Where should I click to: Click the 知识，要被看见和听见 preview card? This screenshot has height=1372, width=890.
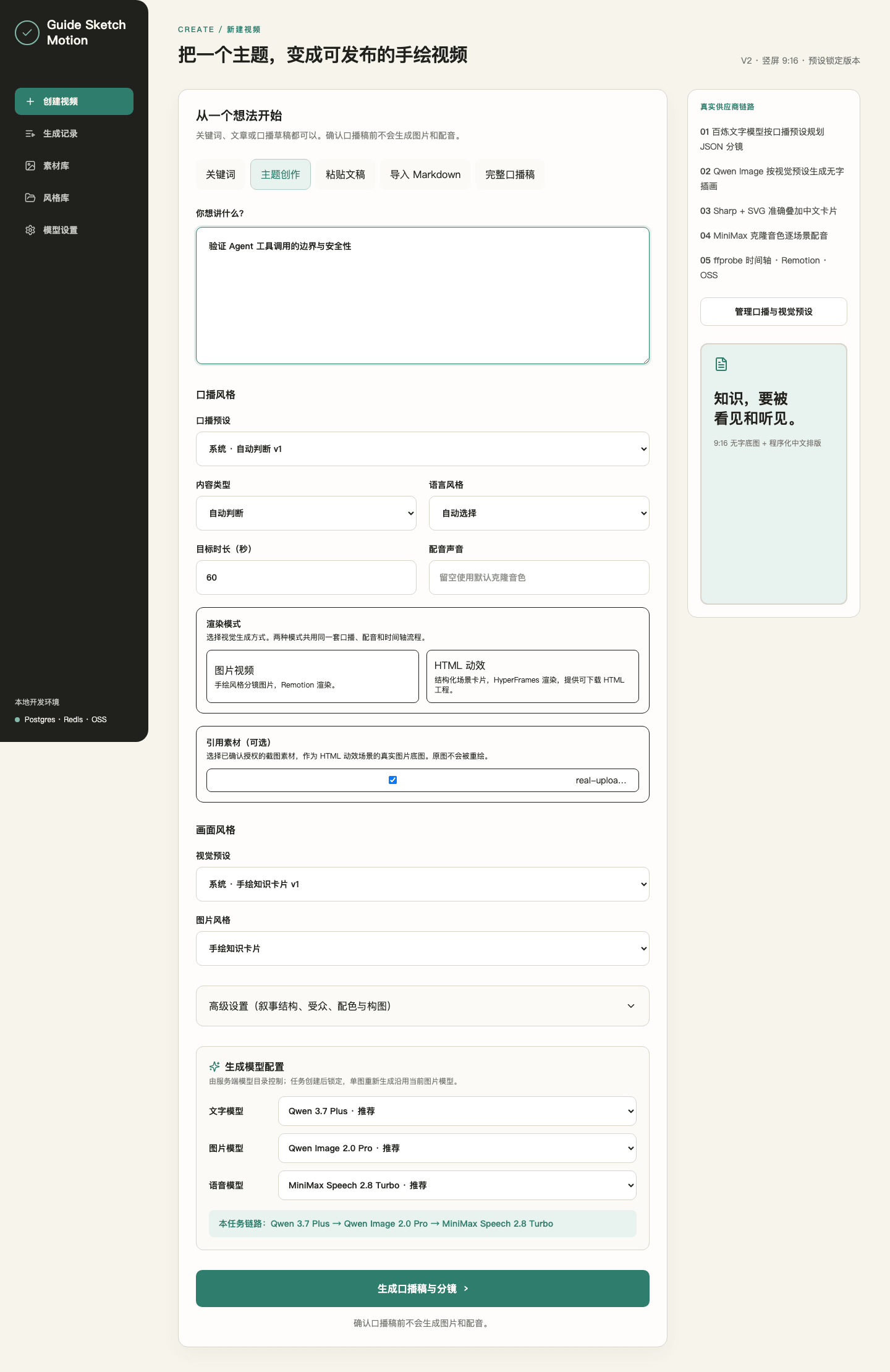(774, 474)
